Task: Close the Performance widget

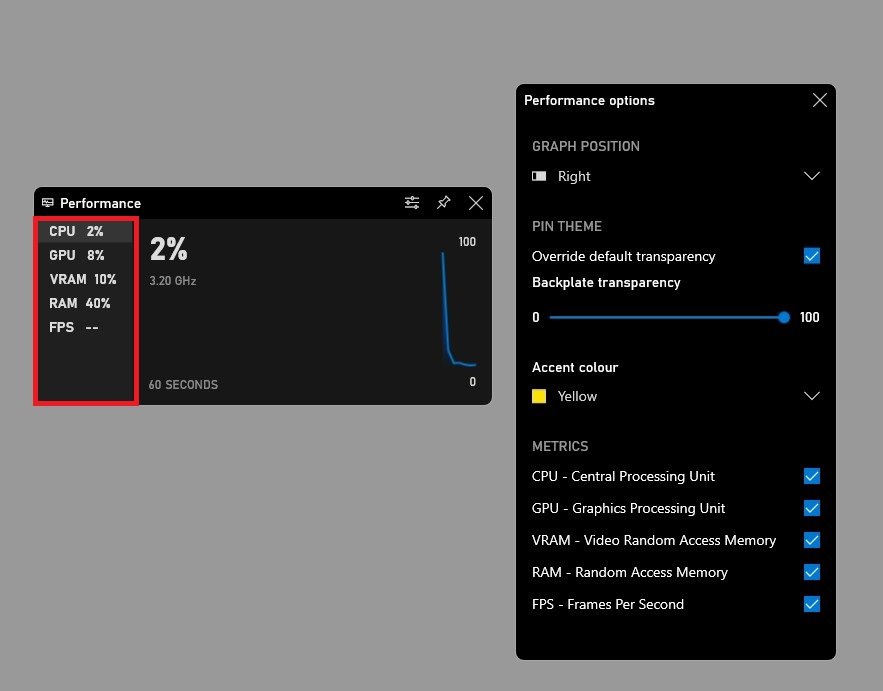Action: [x=476, y=203]
